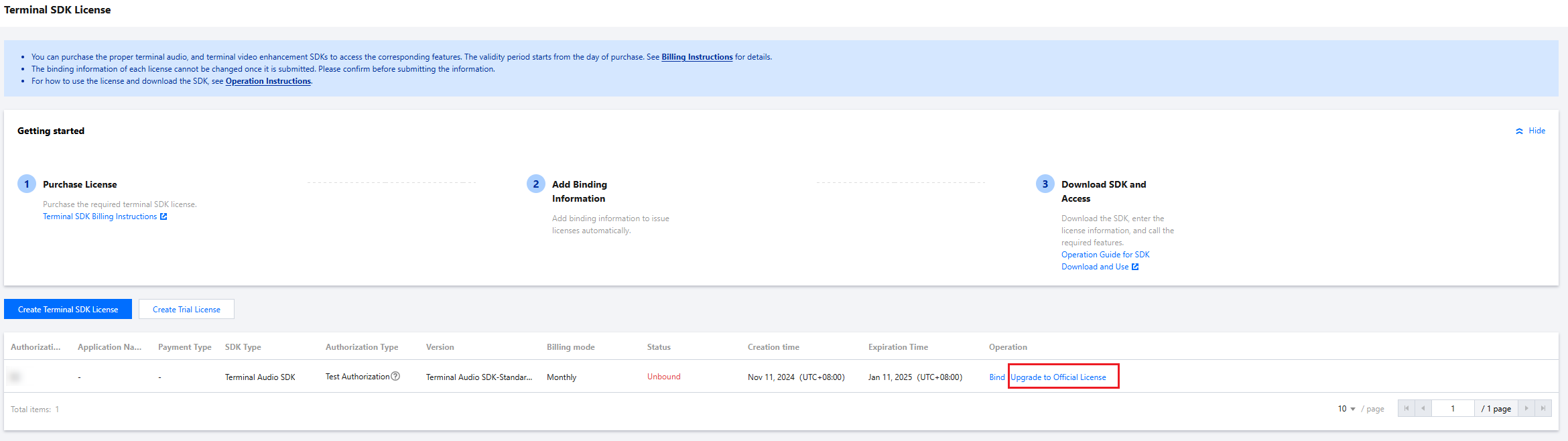This screenshot has width=1568, height=441.
Task: Collapse Getting started with the Hide chevron icon
Action: (x=1519, y=131)
